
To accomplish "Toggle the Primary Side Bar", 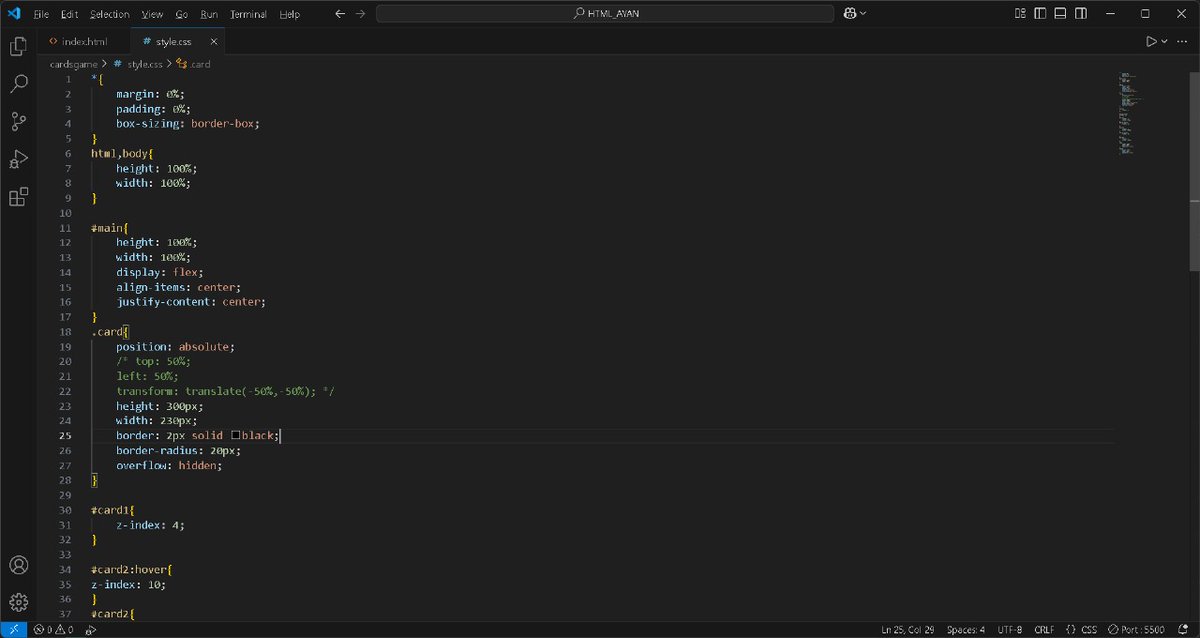I will [1040, 14].
